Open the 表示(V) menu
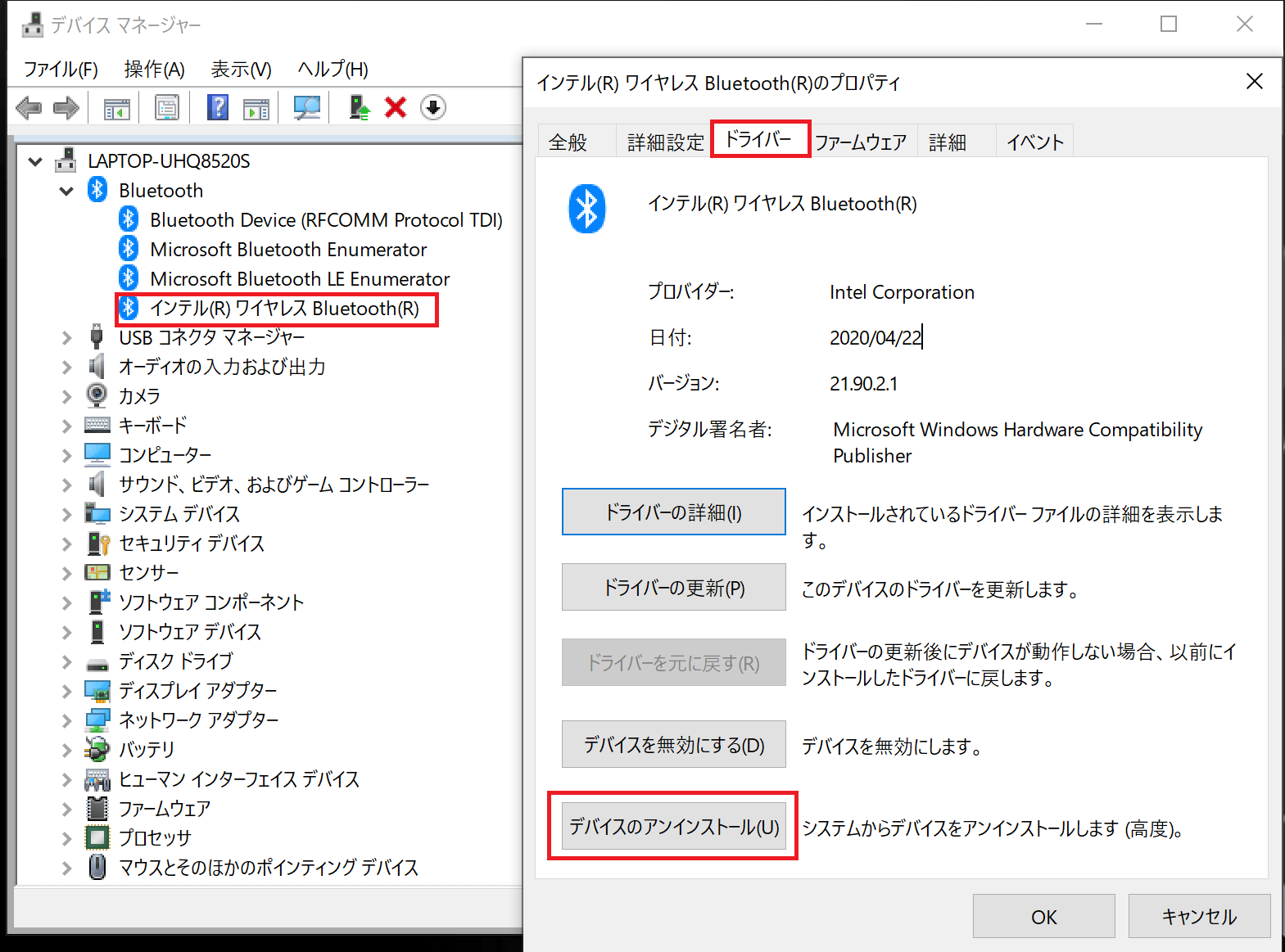The height and width of the screenshot is (952, 1285). point(241,70)
